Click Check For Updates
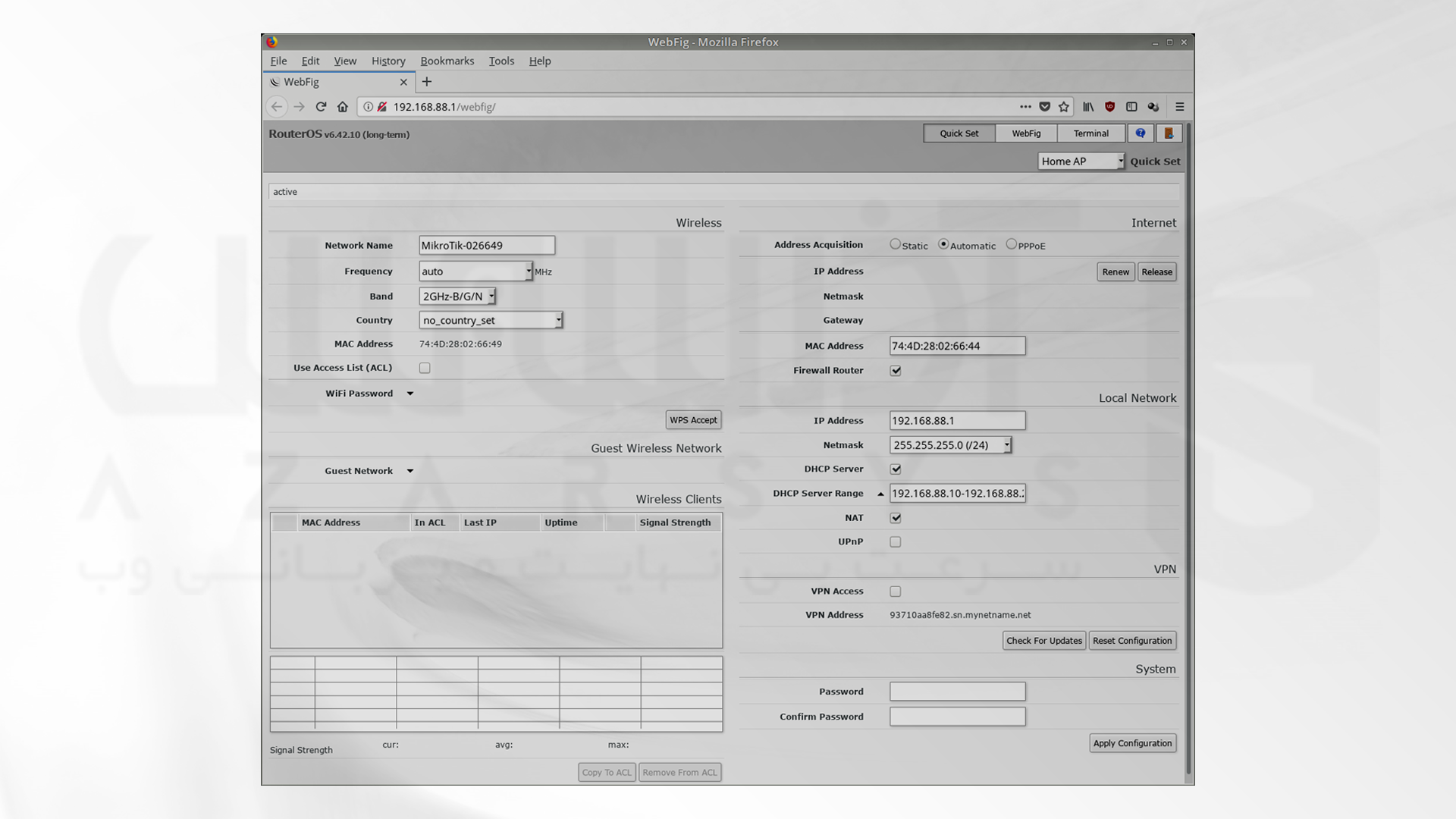This screenshot has width=1456, height=819. (x=1044, y=641)
